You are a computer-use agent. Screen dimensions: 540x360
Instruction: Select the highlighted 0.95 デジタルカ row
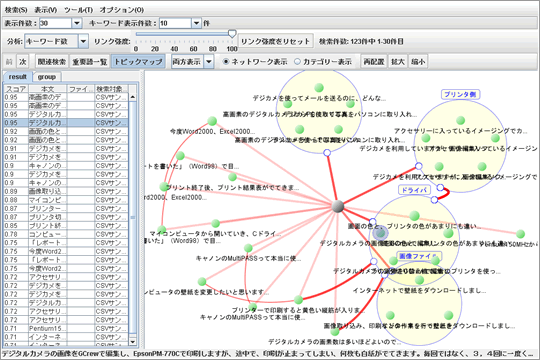point(66,123)
